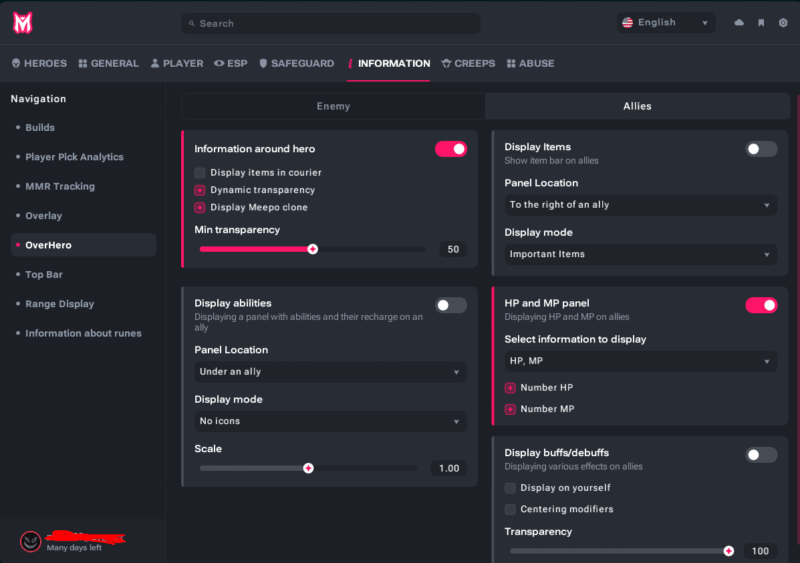
Task: Open Builds in navigation
Action: click(83, 128)
